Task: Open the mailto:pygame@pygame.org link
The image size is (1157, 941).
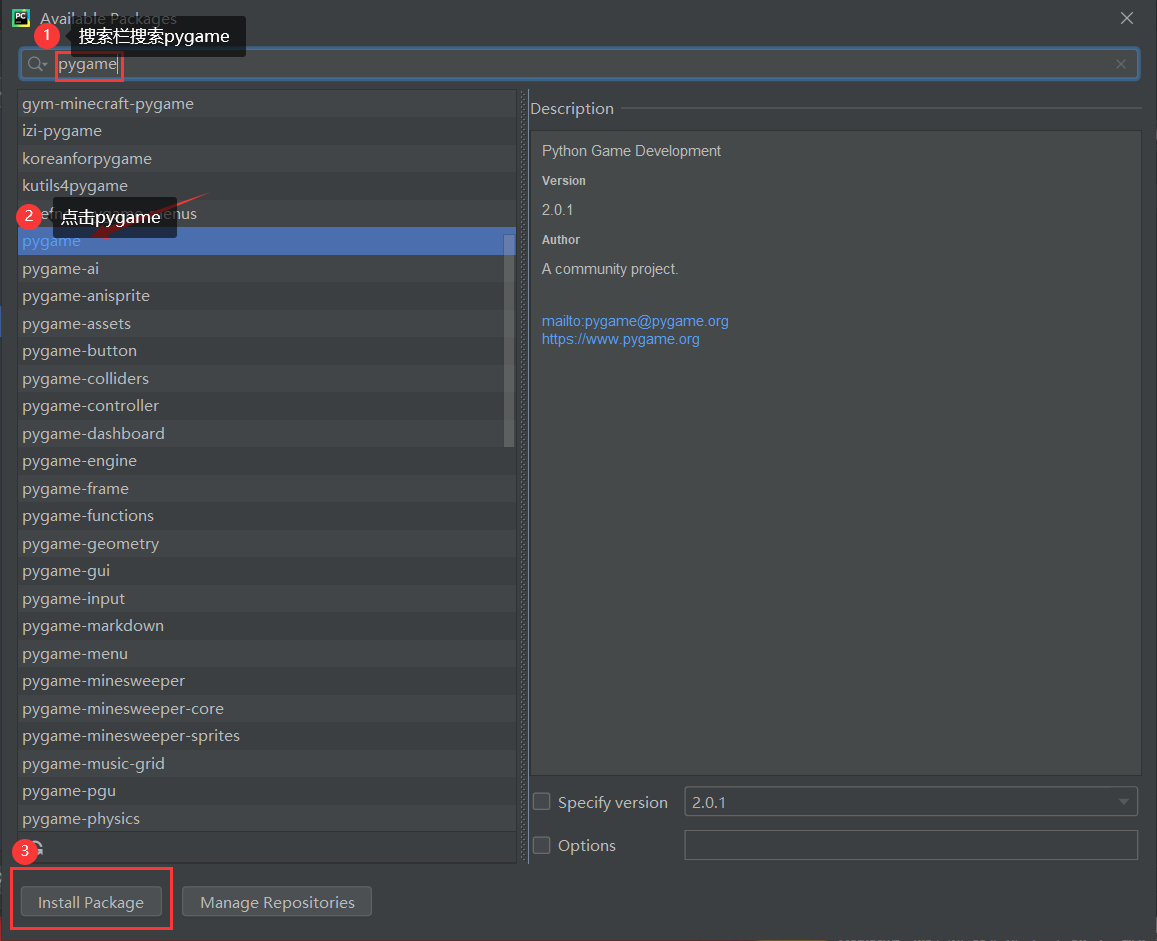Action: click(635, 321)
